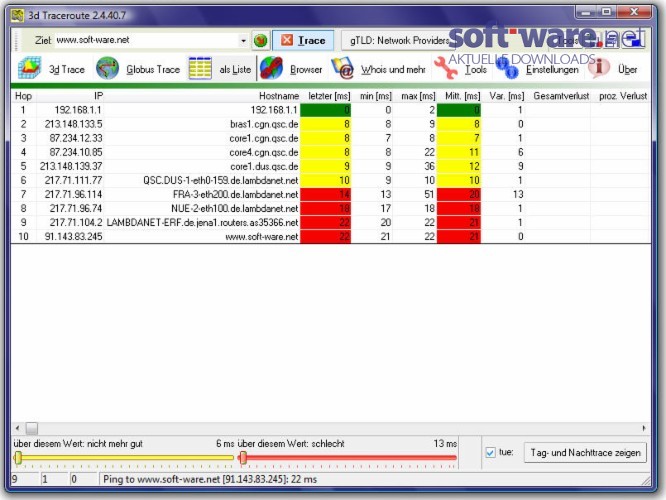Select hostname QSC.DUS-1-eth0-159.de.lambdanet.net

[x=220, y=180]
